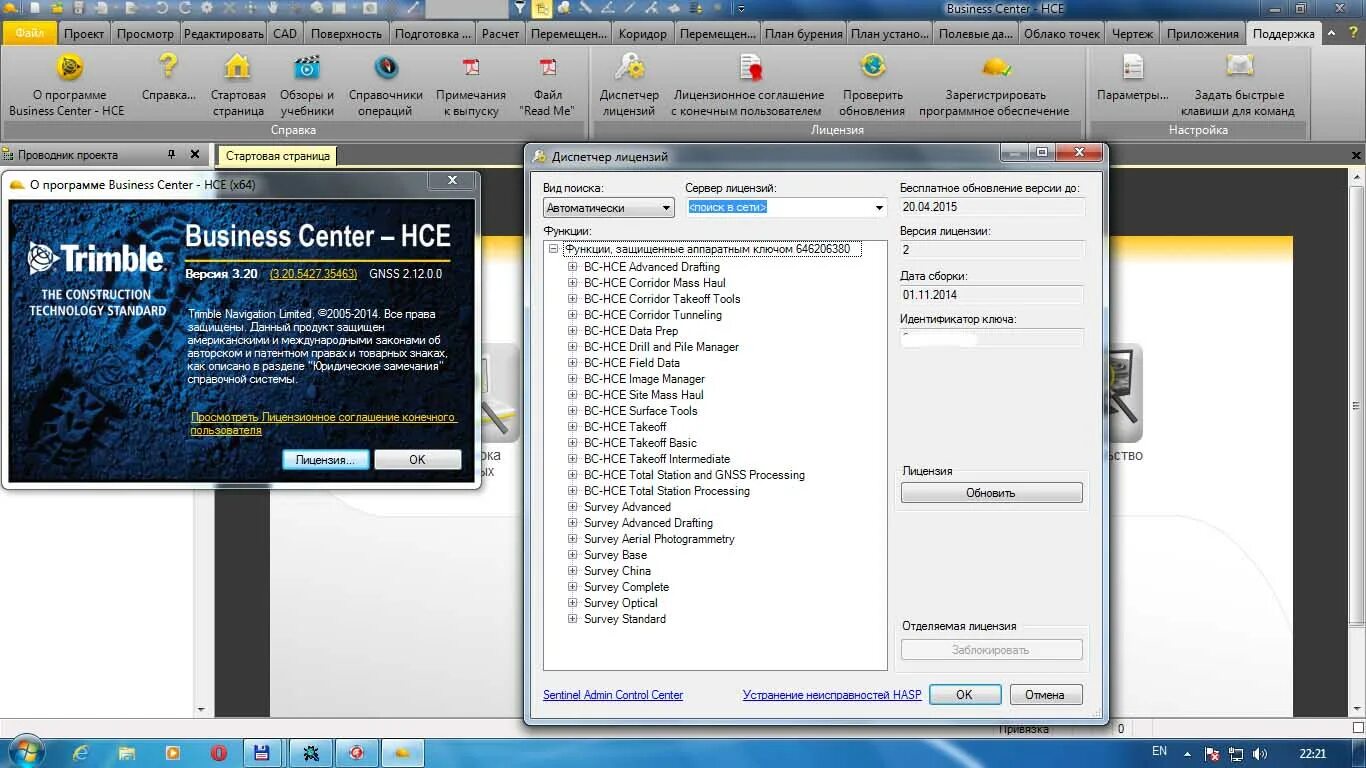Viewport: 1366px width, 768px height.
Task: Open Лицензионное соглашение с конечным пользователем icon
Action: (748, 68)
